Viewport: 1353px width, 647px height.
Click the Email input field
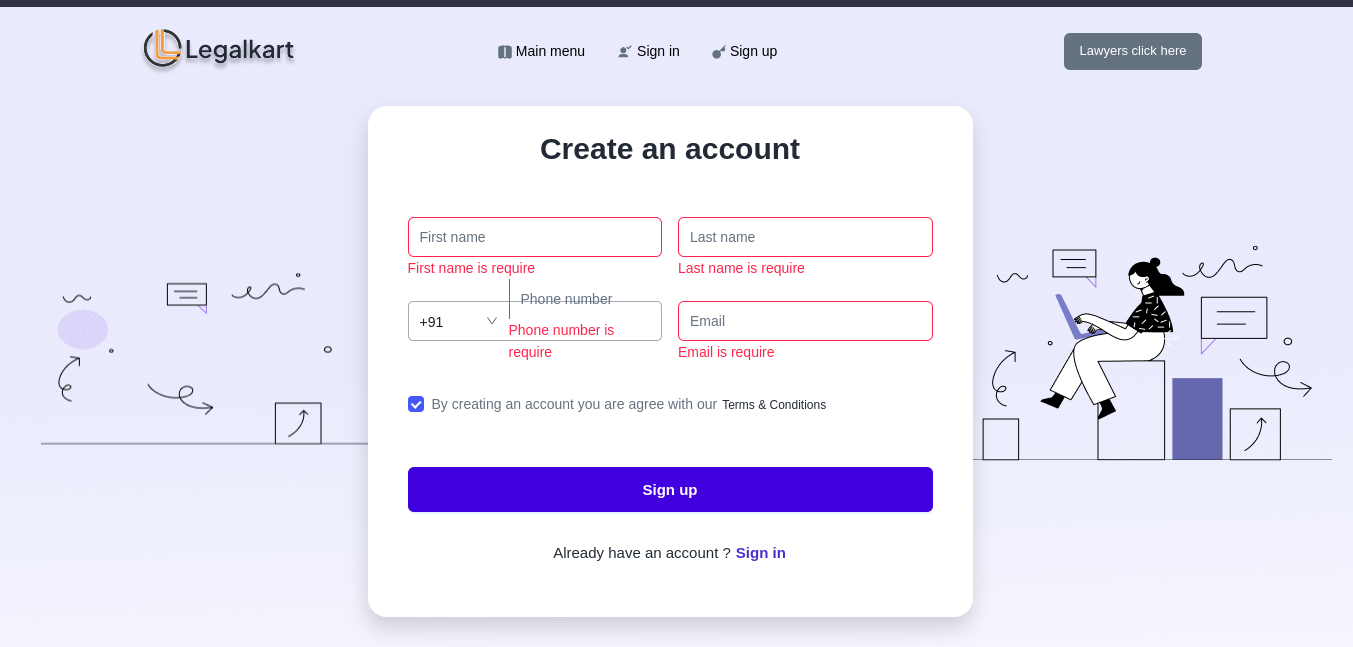805,321
